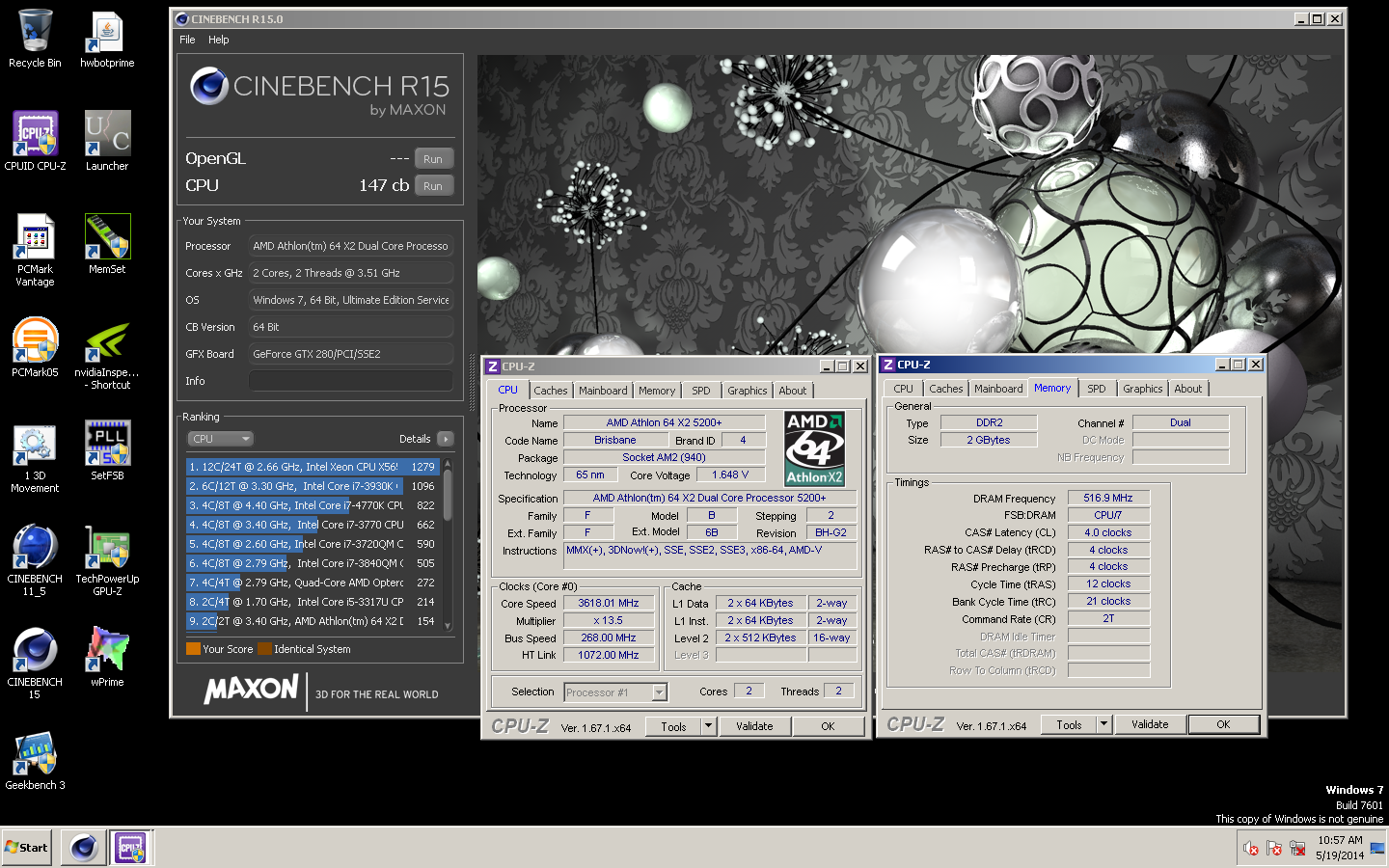This screenshot has width=1389, height=868.
Task: Select the Geekbench 3 desktop icon
Action: 35,760
